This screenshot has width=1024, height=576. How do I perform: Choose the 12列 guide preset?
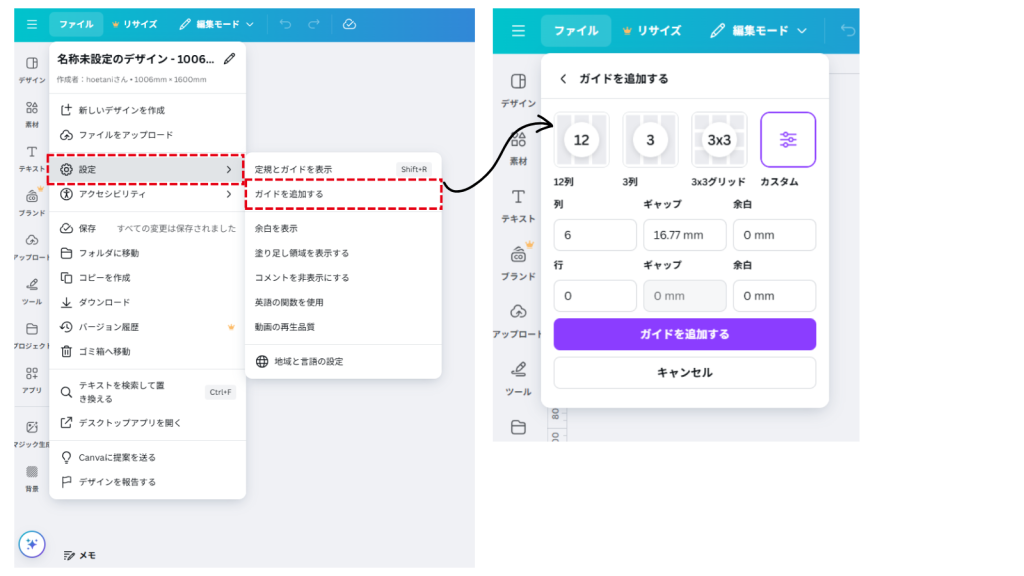(x=581, y=140)
